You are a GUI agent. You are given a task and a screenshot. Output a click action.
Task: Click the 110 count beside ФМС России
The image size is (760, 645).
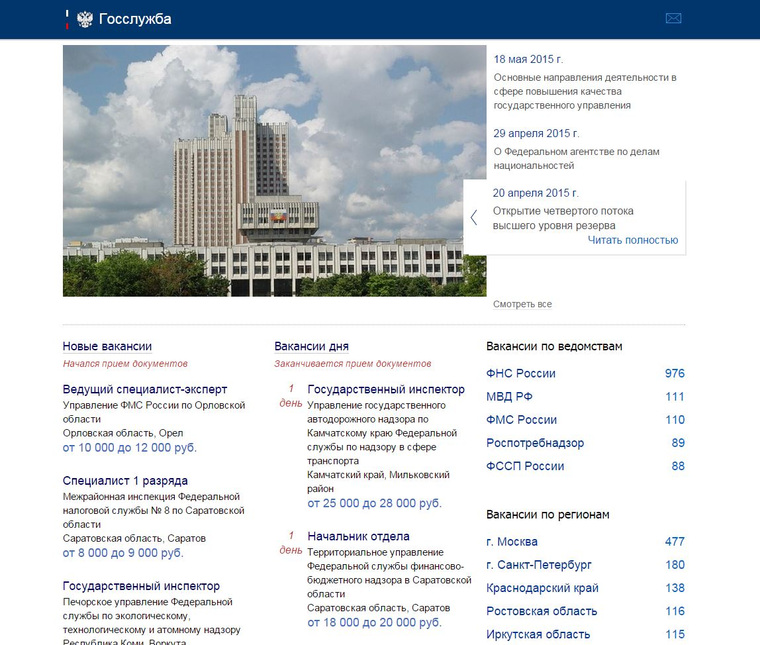pos(675,420)
